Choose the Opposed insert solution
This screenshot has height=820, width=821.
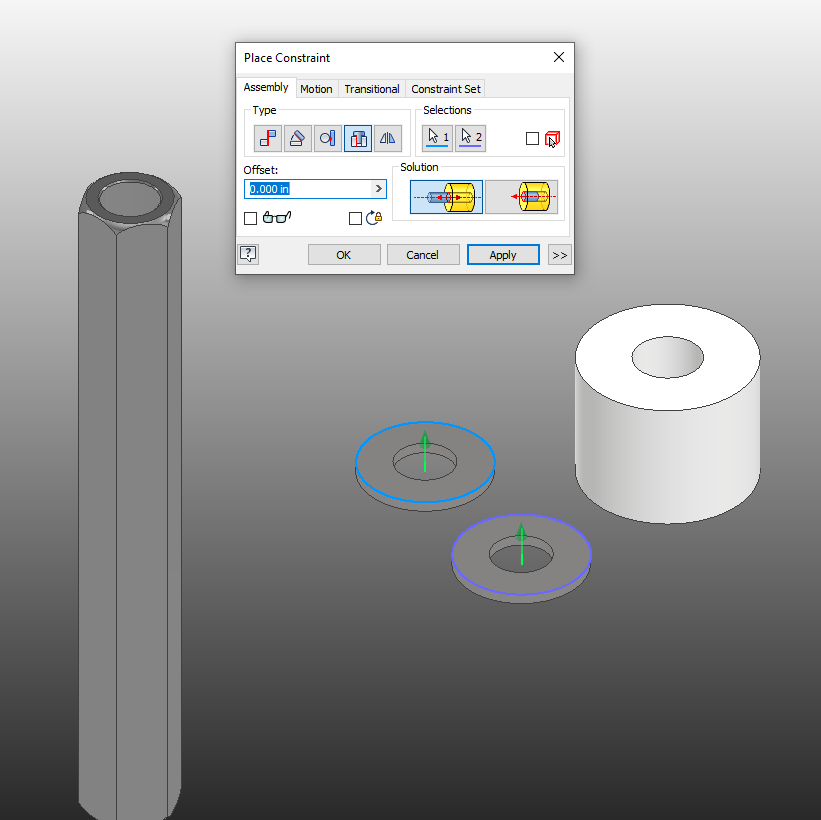[446, 197]
